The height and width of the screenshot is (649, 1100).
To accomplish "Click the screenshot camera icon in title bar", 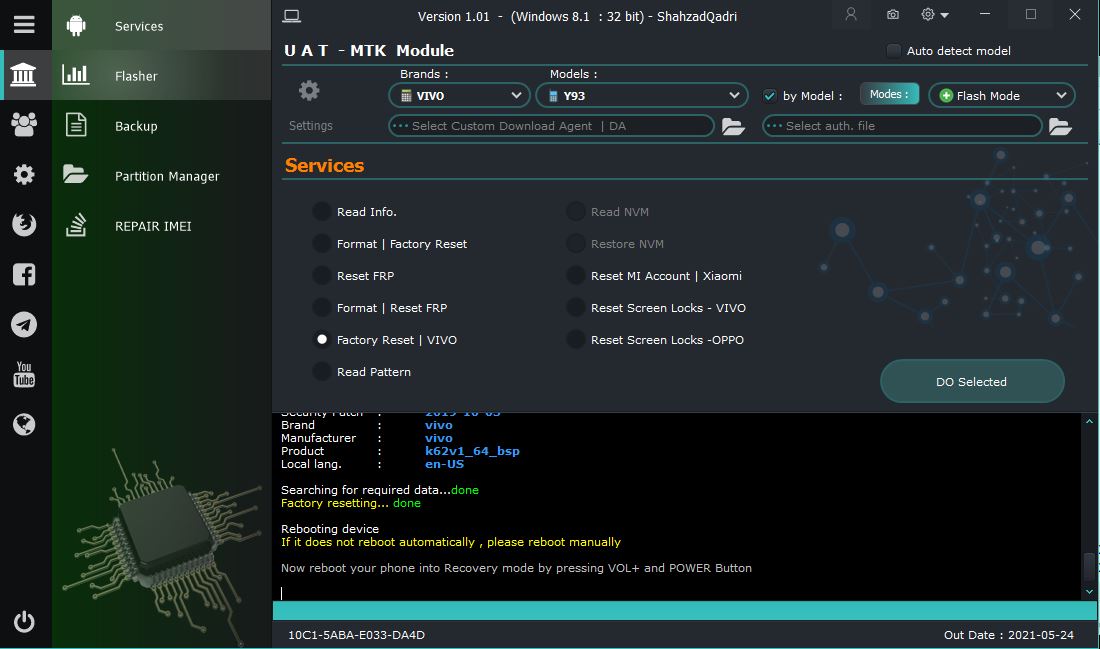I will pos(892,15).
